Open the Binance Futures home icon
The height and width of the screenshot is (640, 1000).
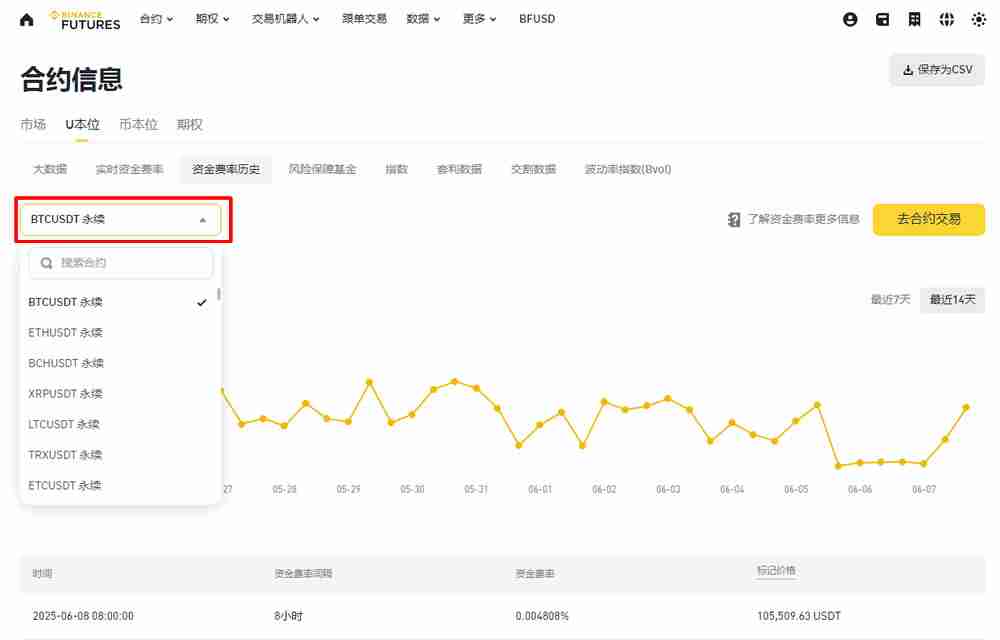(26, 18)
